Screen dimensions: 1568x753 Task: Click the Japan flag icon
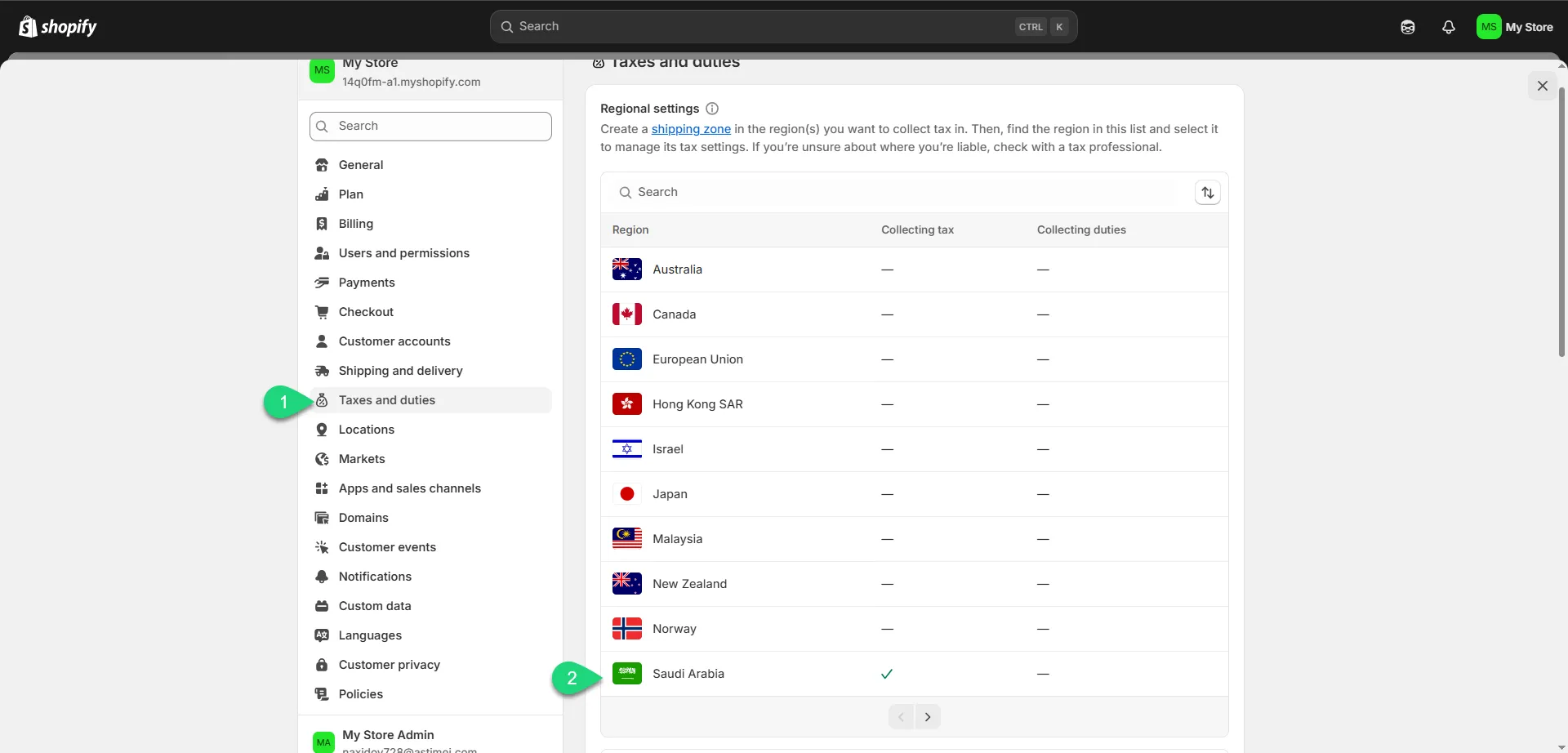click(x=626, y=494)
